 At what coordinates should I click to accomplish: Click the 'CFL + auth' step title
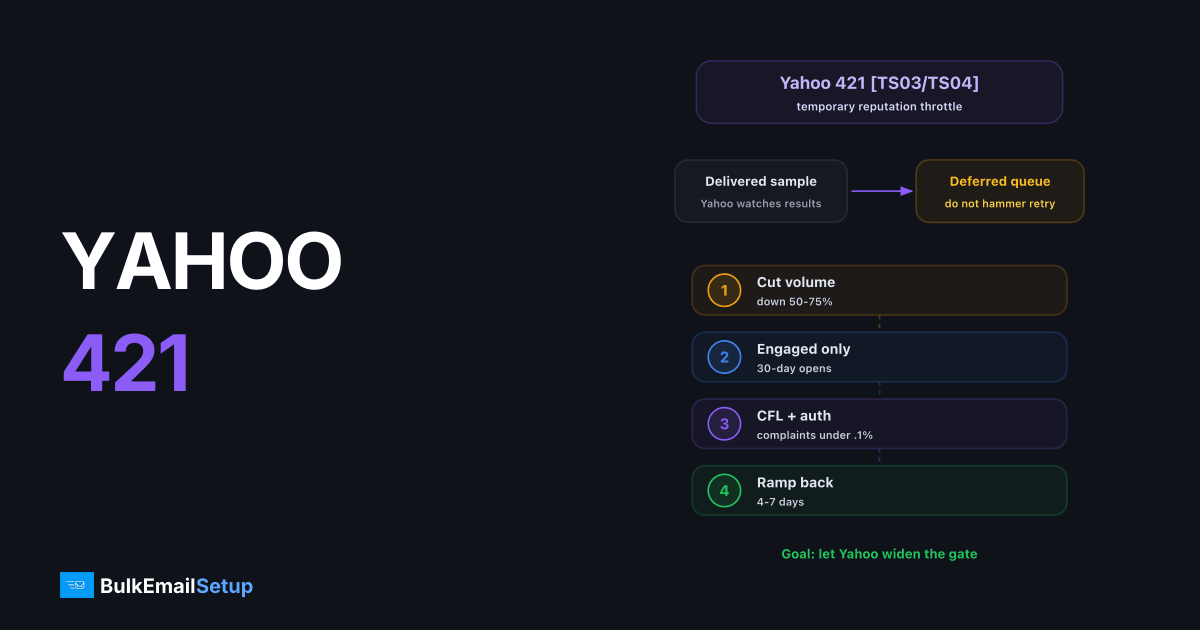tap(794, 416)
